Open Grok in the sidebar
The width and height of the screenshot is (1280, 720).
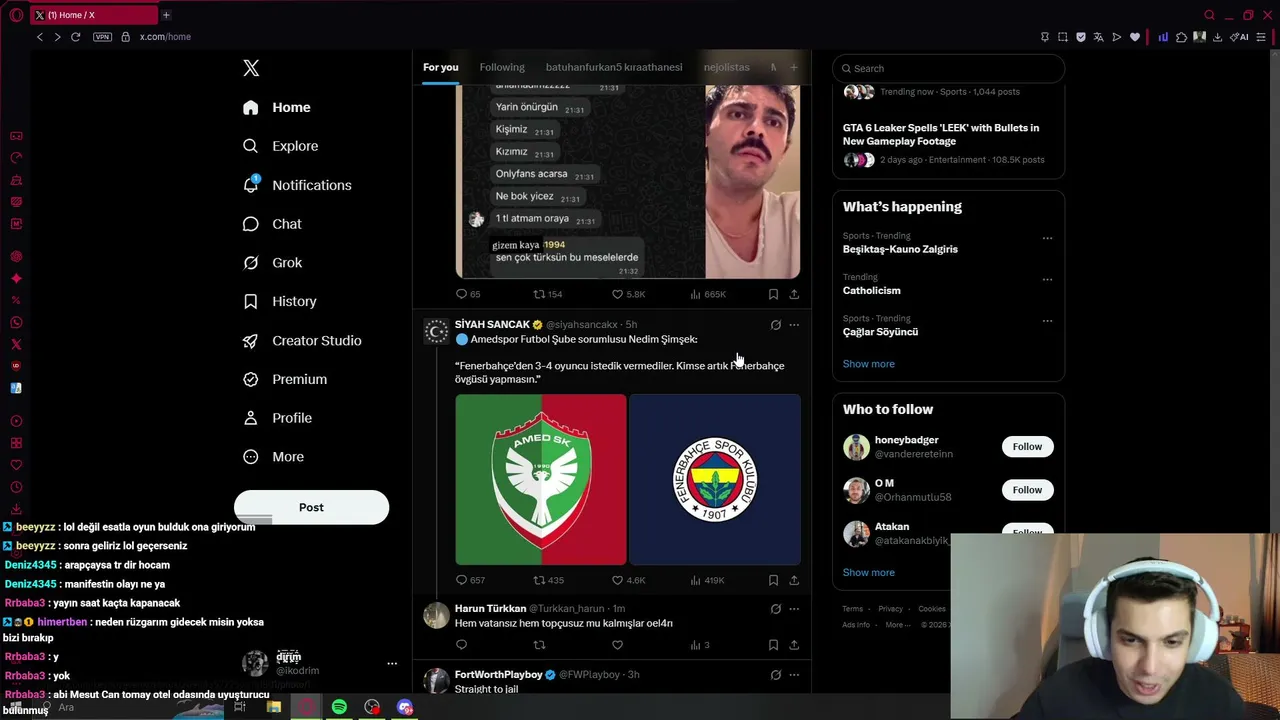click(x=272, y=262)
